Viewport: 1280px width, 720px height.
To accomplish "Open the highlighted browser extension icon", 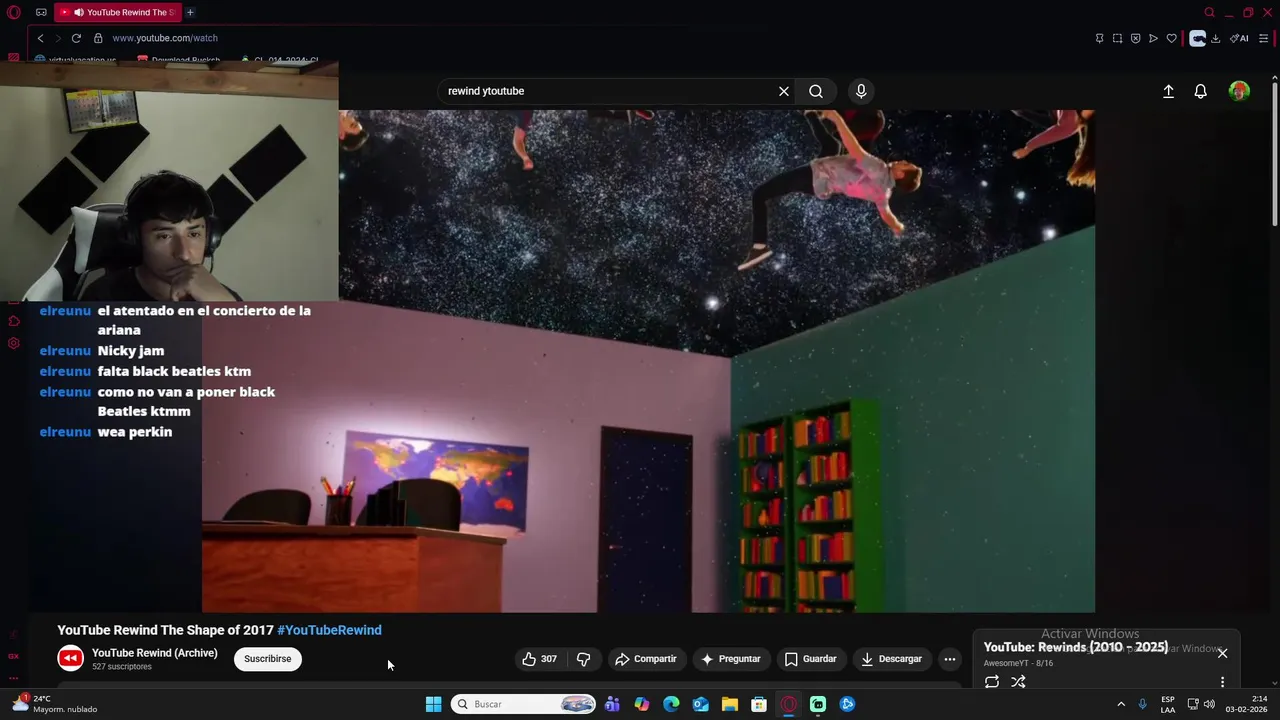I will coord(1197,39).
